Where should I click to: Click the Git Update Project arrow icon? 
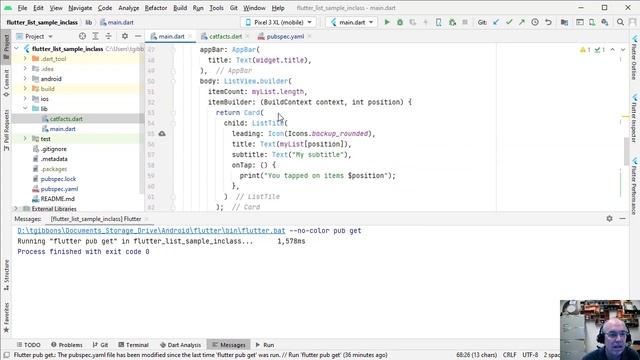(496, 22)
